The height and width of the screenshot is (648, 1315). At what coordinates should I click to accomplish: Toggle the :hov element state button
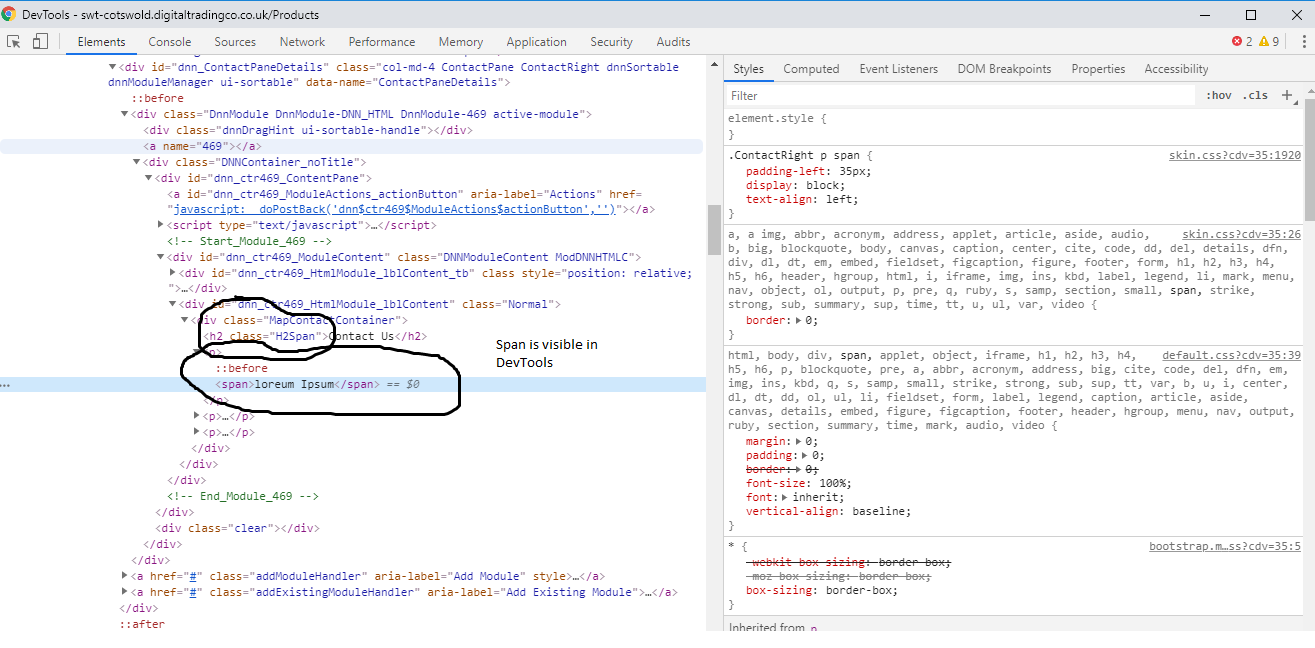click(x=1219, y=95)
